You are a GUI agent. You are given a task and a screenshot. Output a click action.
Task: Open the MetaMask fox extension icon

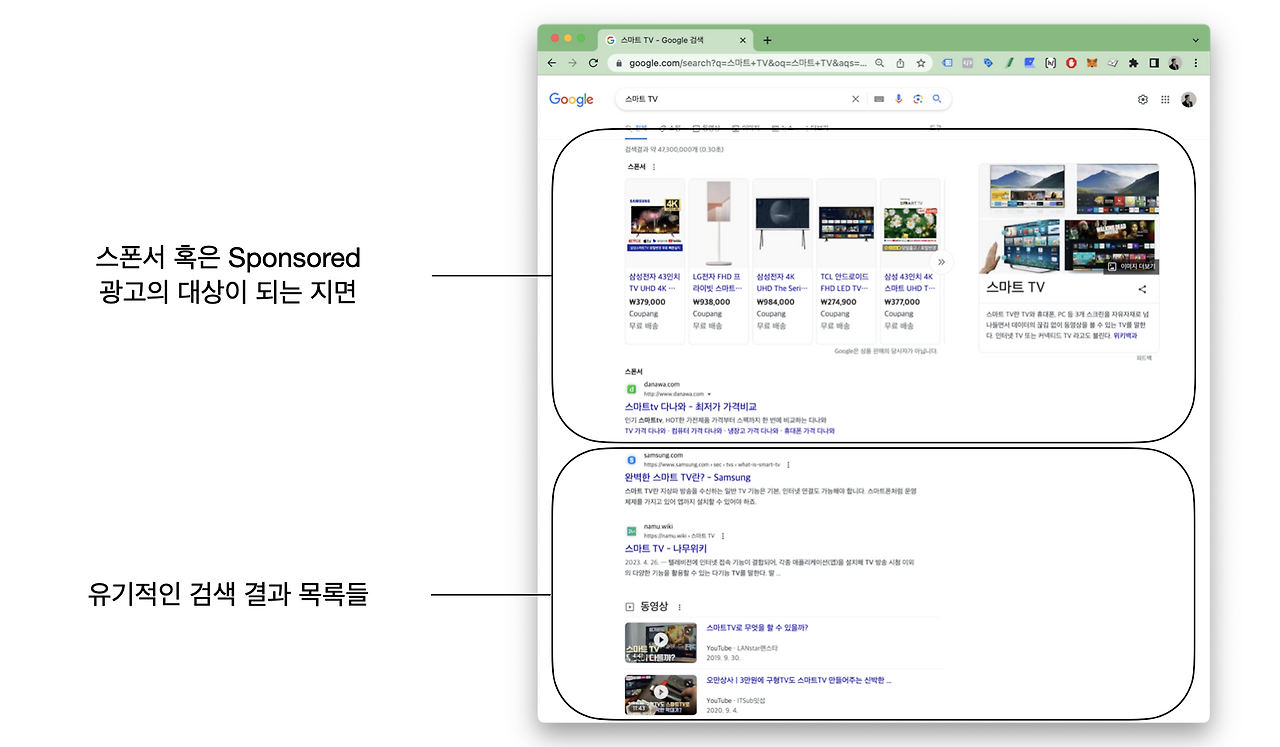pyautogui.click(x=1090, y=62)
